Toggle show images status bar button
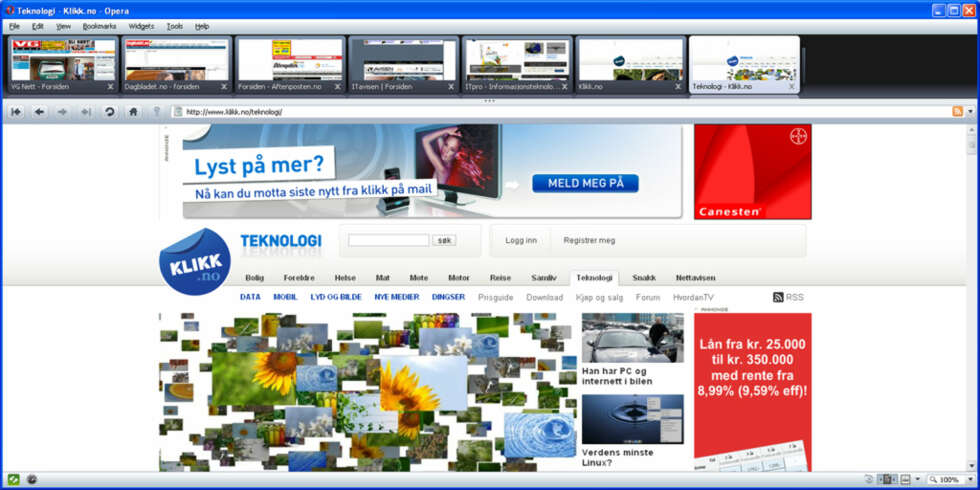This screenshot has width=980, height=490. 906,479
